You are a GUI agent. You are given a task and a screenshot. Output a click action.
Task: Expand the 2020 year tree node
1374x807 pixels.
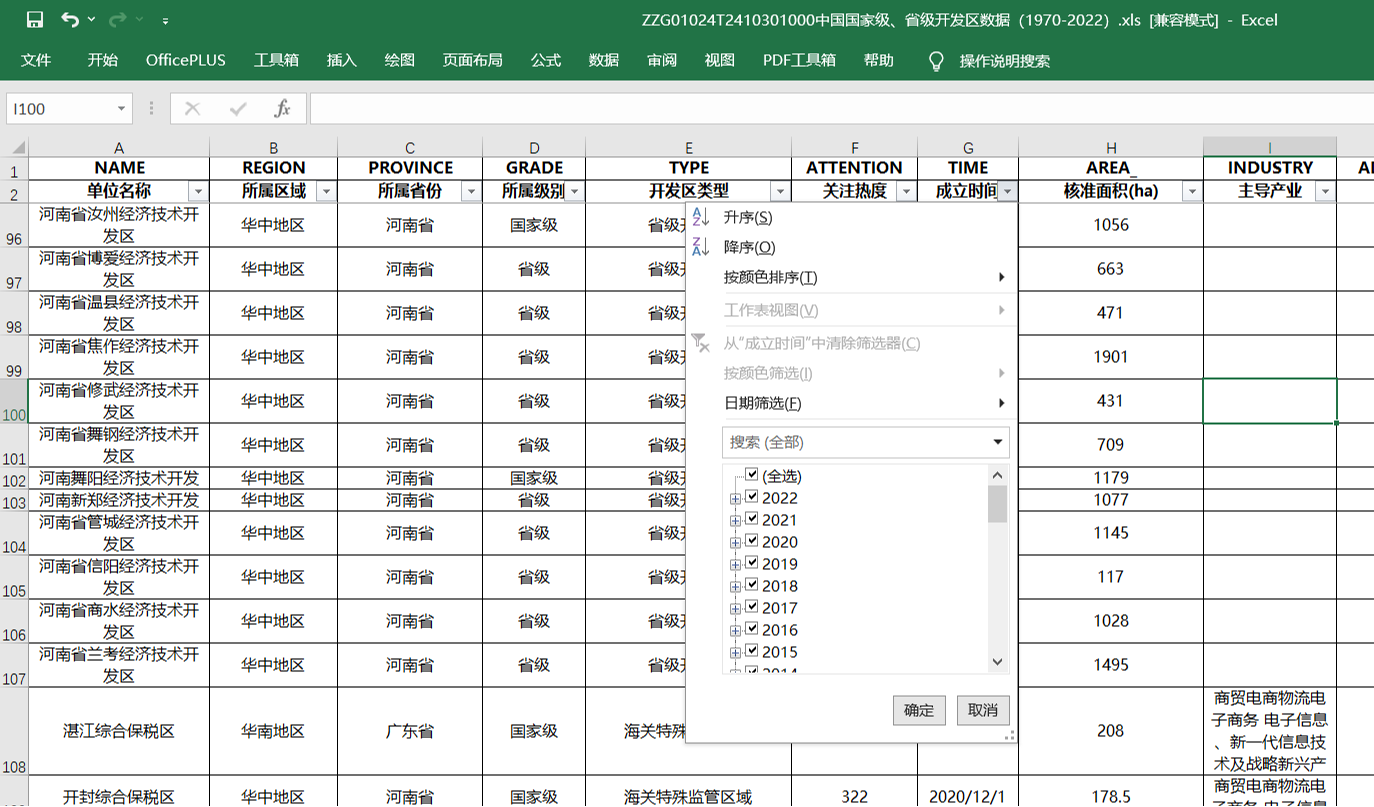tap(735, 542)
